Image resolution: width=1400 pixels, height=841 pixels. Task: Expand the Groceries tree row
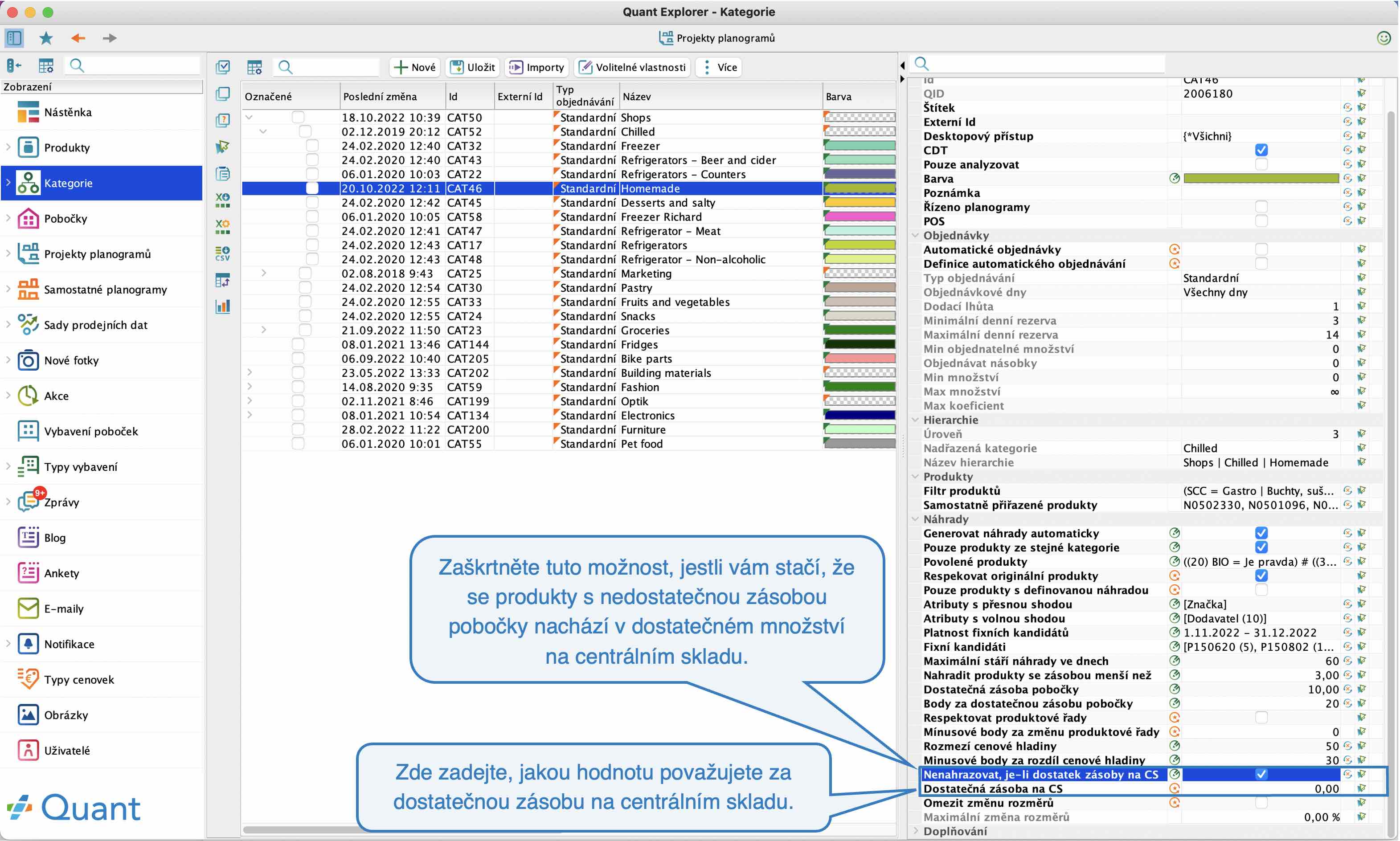tap(264, 330)
